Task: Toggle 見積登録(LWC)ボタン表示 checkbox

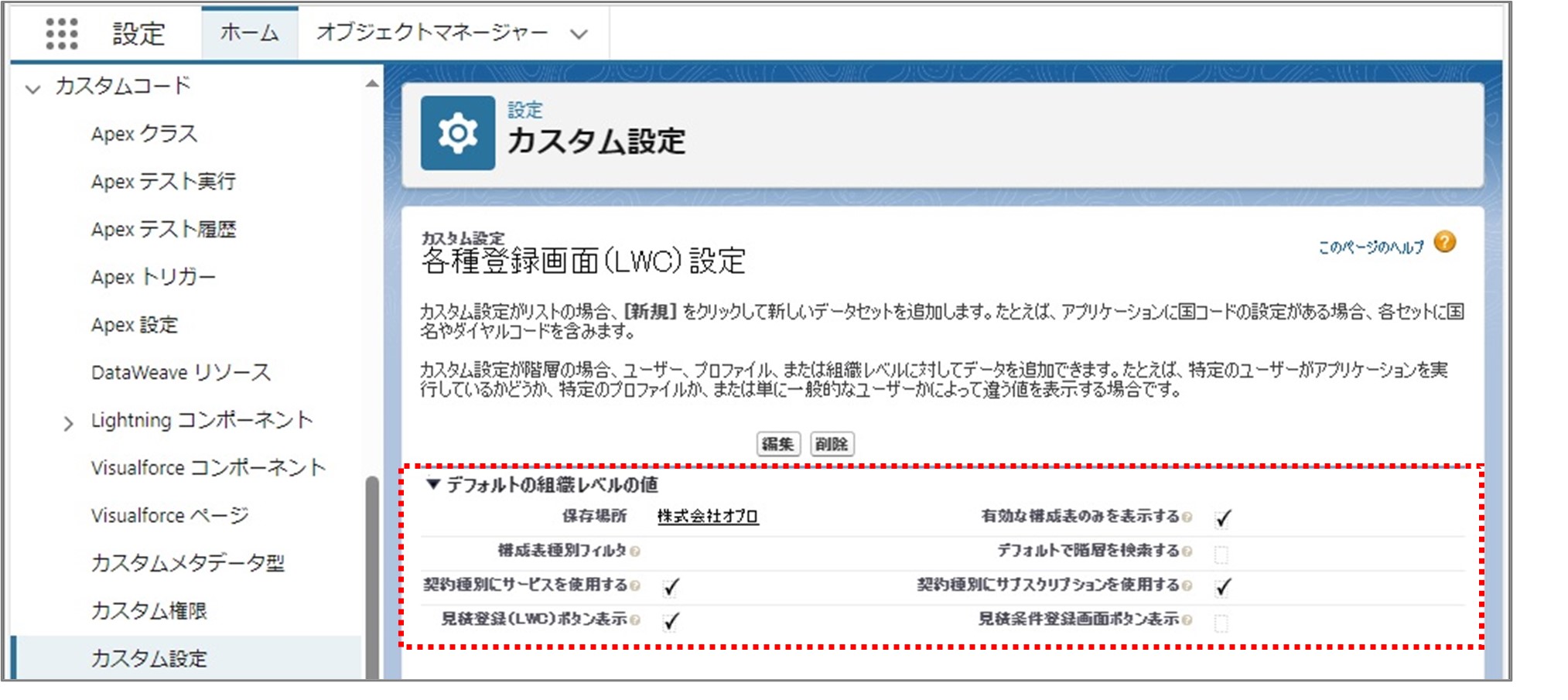Action: point(671,621)
